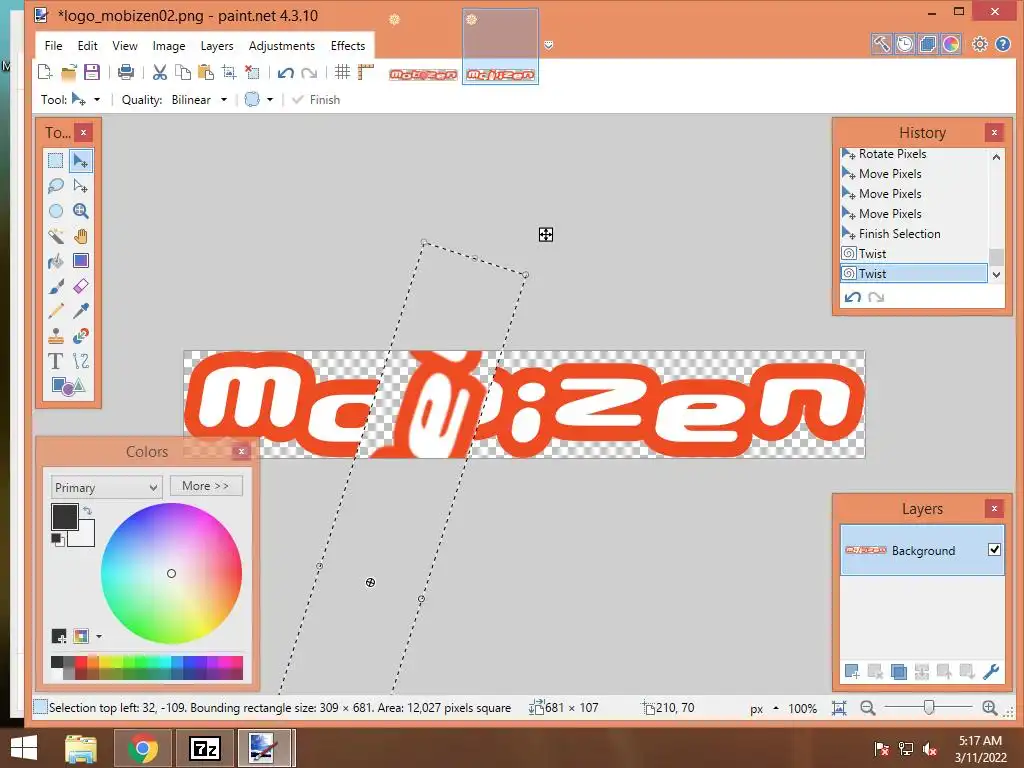Image resolution: width=1024 pixels, height=768 pixels.
Task: Select the Move Selected Pixels tool
Action: (81, 161)
